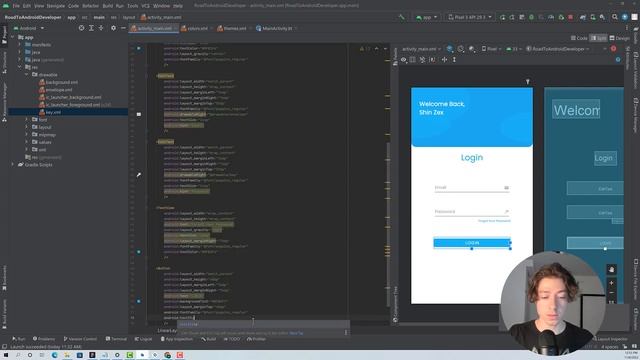
Task: Select envelope.xml in drawable folder
Action: coord(56,90)
